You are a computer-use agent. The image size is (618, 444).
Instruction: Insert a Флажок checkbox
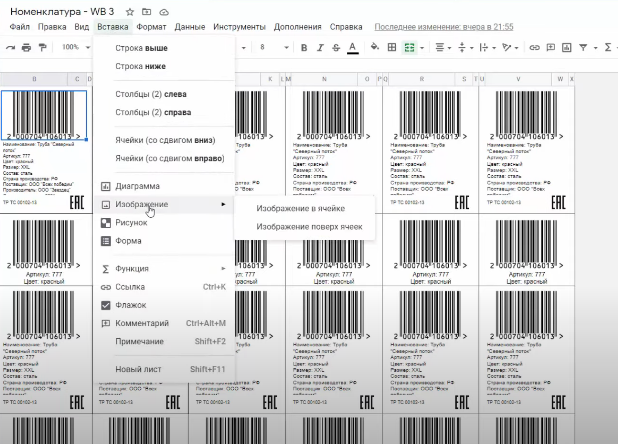(x=164, y=305)
